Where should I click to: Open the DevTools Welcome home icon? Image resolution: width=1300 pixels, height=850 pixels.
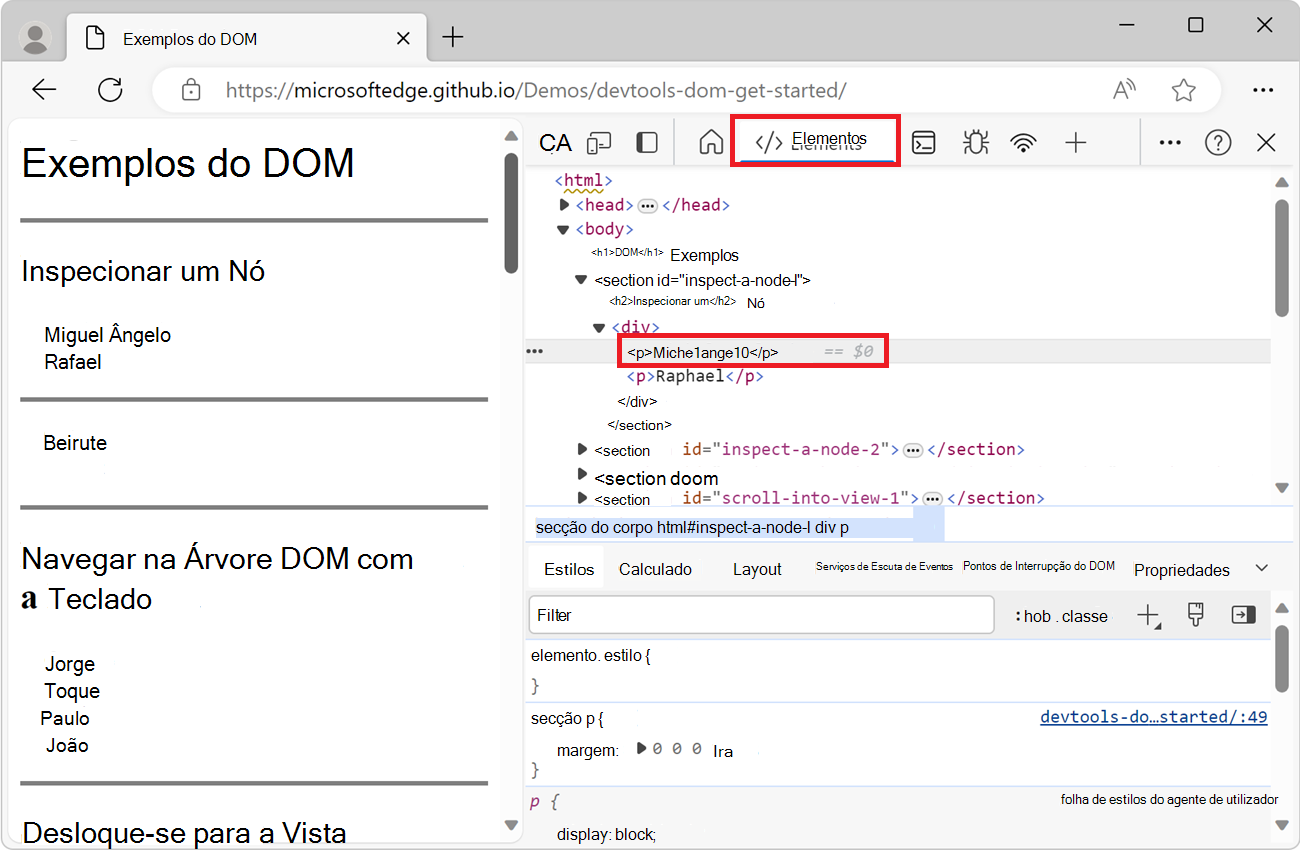710,143
